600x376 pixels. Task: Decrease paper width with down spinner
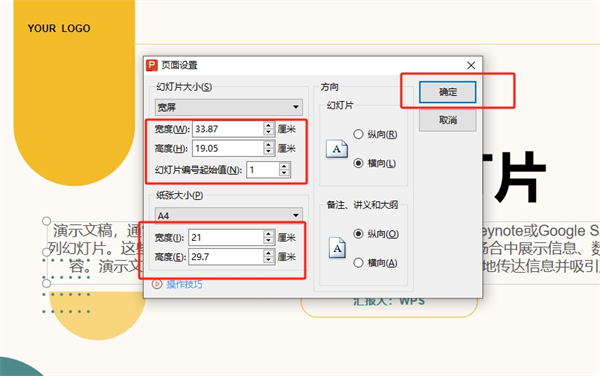269,241
